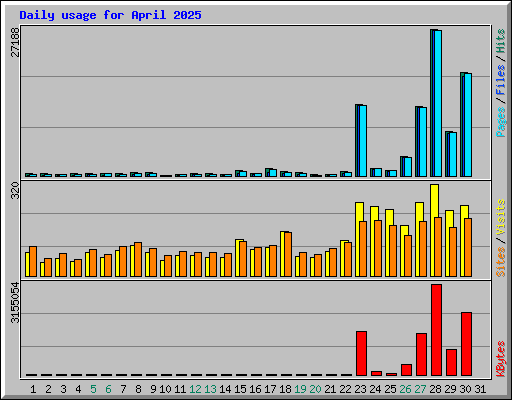This screenshot has width=512, height=400.
Task: Click the red KBytes bar for day 28
Action: click(436, 330)
